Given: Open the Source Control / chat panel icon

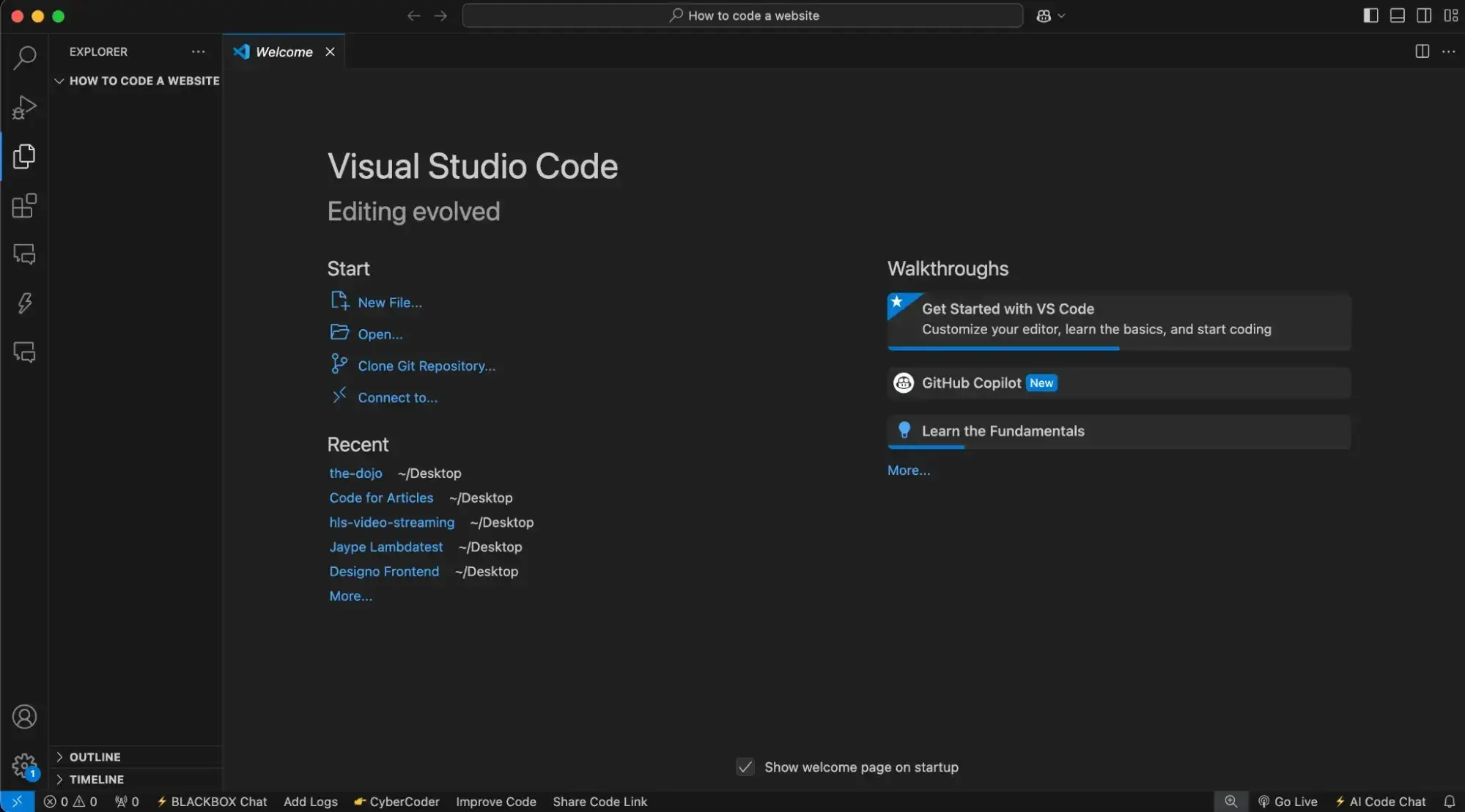Looking at the screenshot, I should 24,254.
